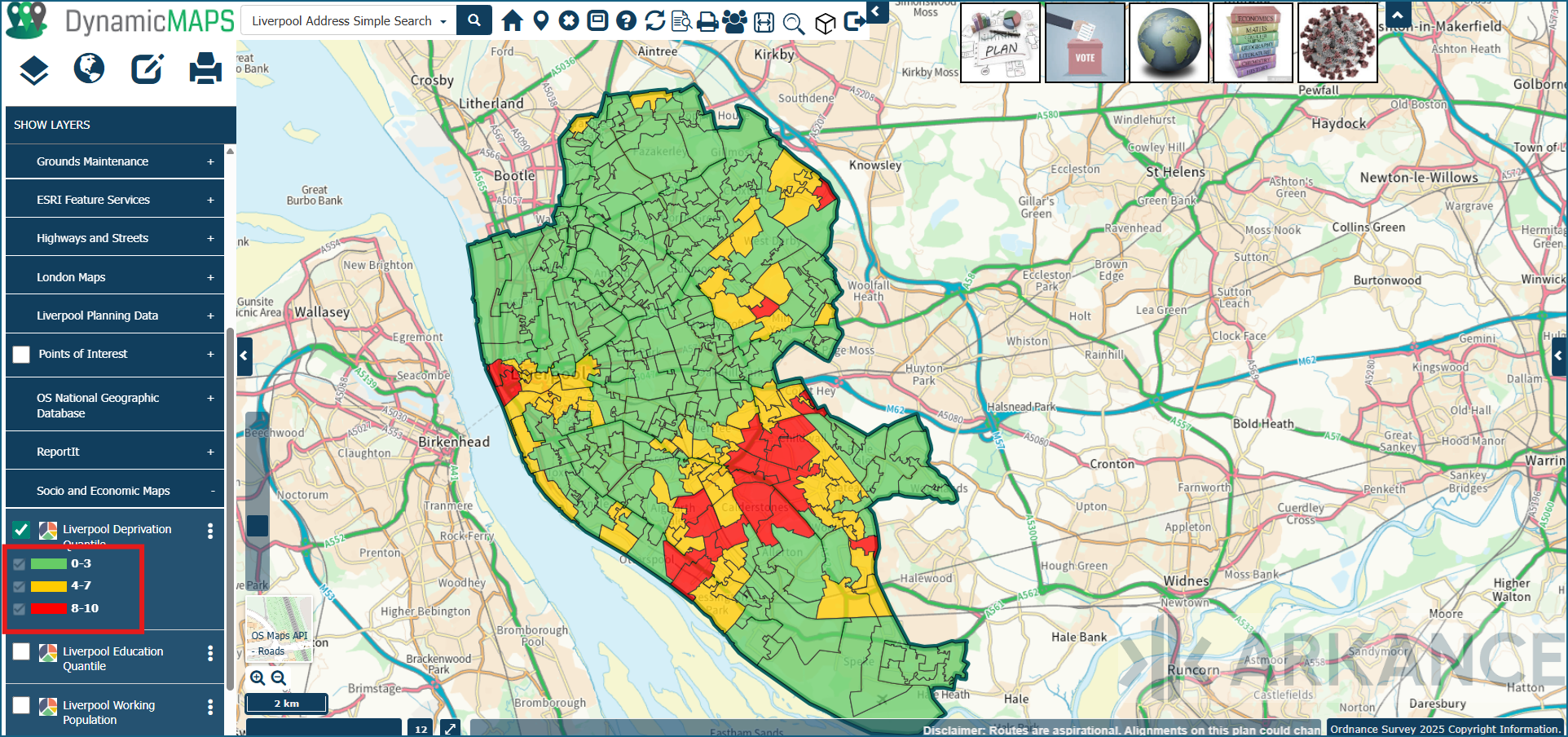Open the help question mark icon
1568x737 pixels.
coord(626,20)
